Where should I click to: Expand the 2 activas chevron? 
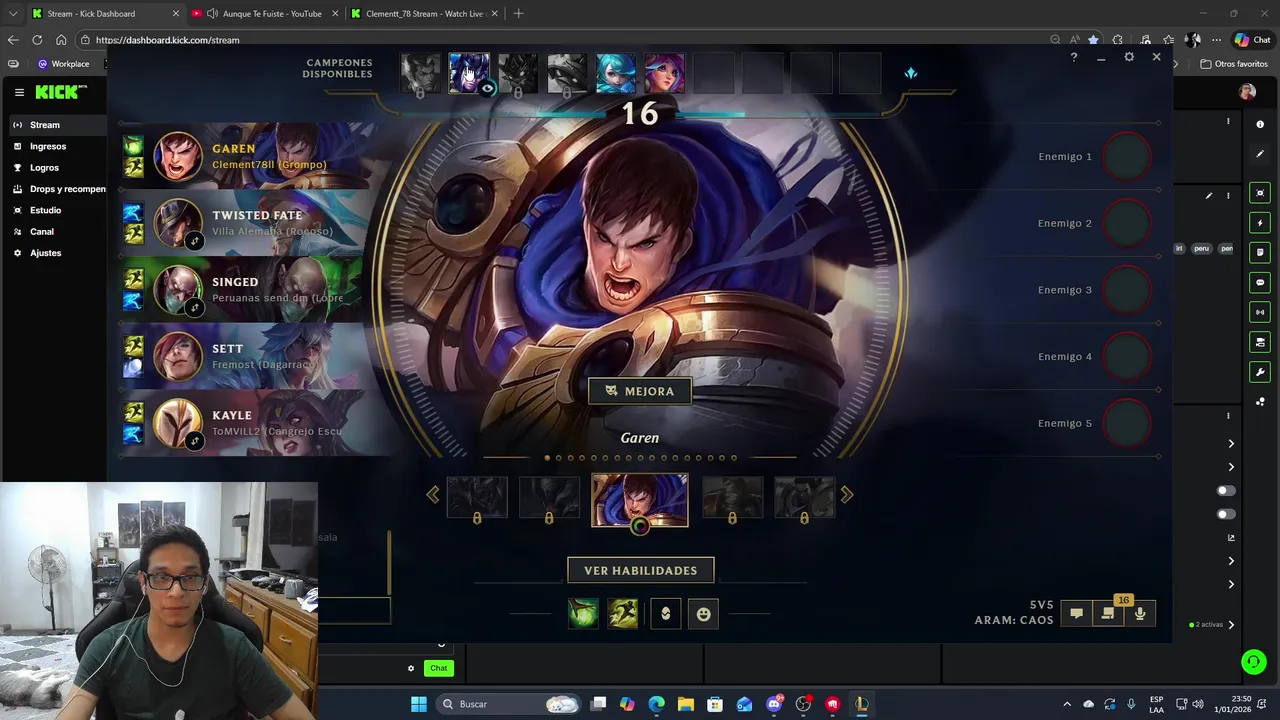[x=1231, y=625]
